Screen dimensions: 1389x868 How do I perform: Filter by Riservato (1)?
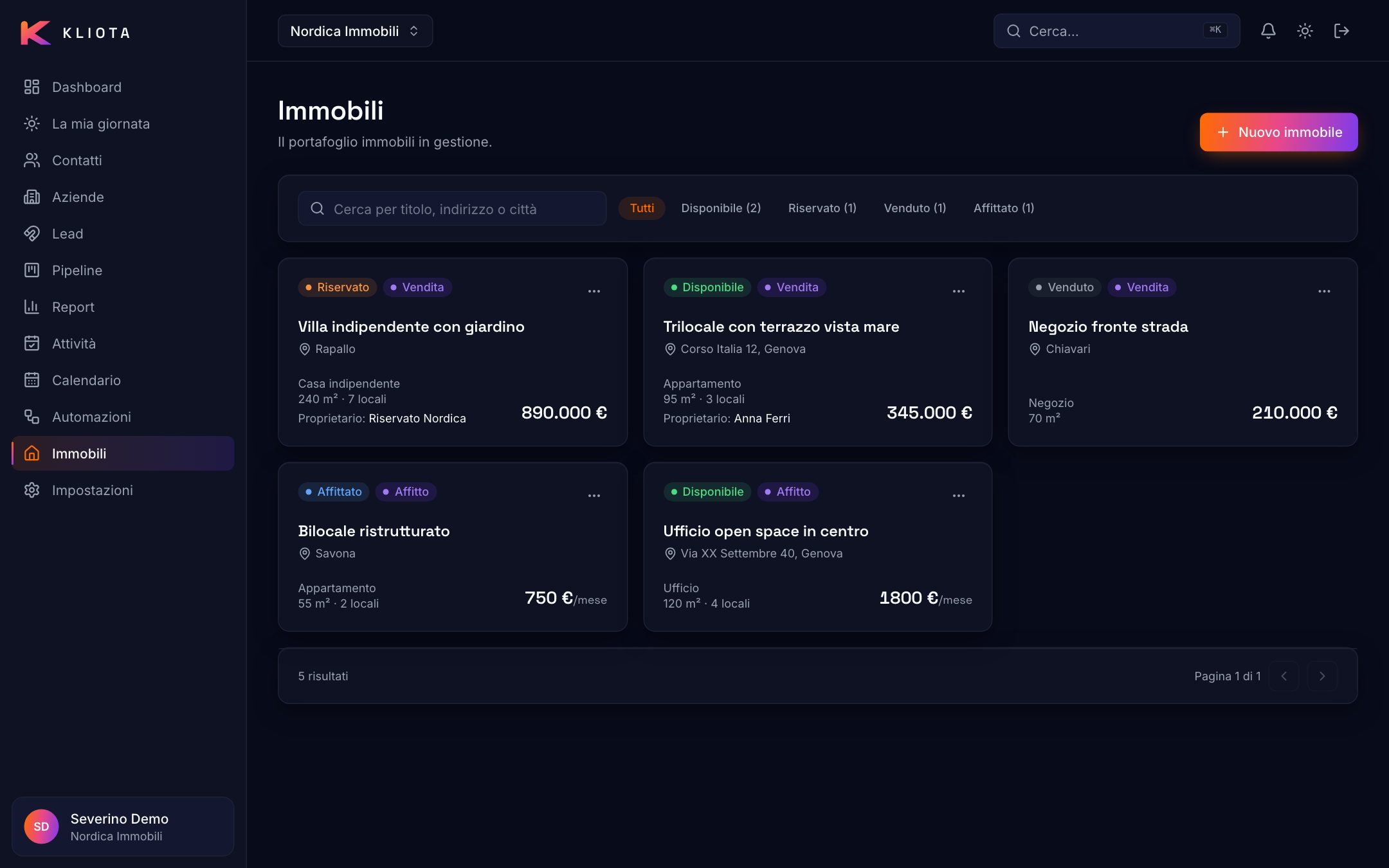click(822, 208)
